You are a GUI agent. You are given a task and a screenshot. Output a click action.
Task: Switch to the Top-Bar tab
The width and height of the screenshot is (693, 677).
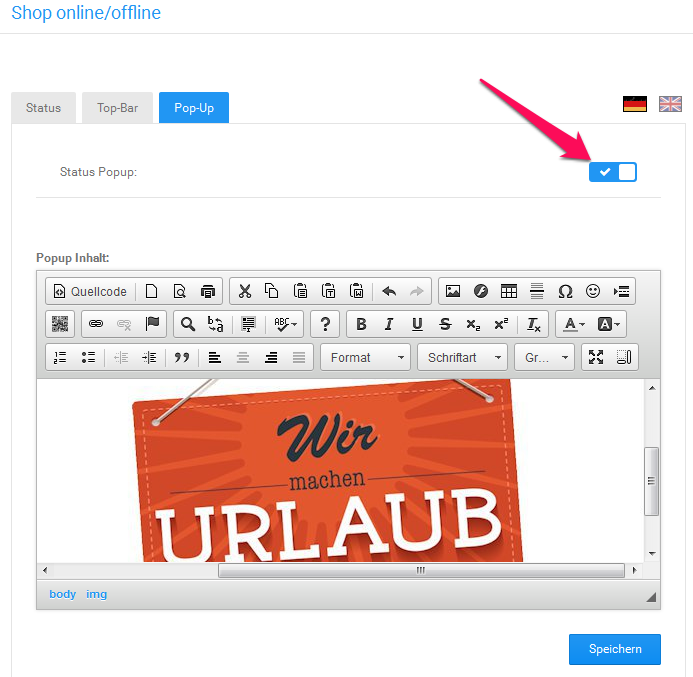click(118, 108)
